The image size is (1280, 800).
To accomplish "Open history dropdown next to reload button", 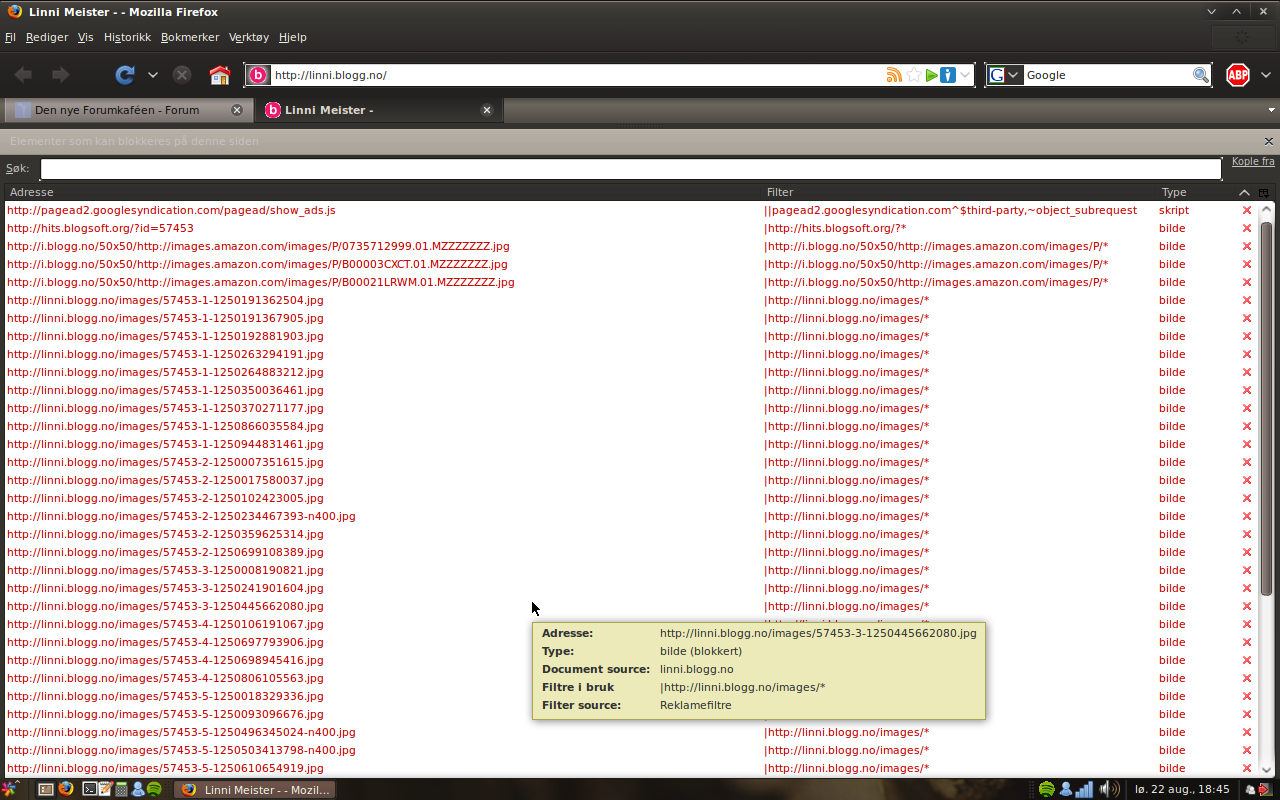I will 153,75.
